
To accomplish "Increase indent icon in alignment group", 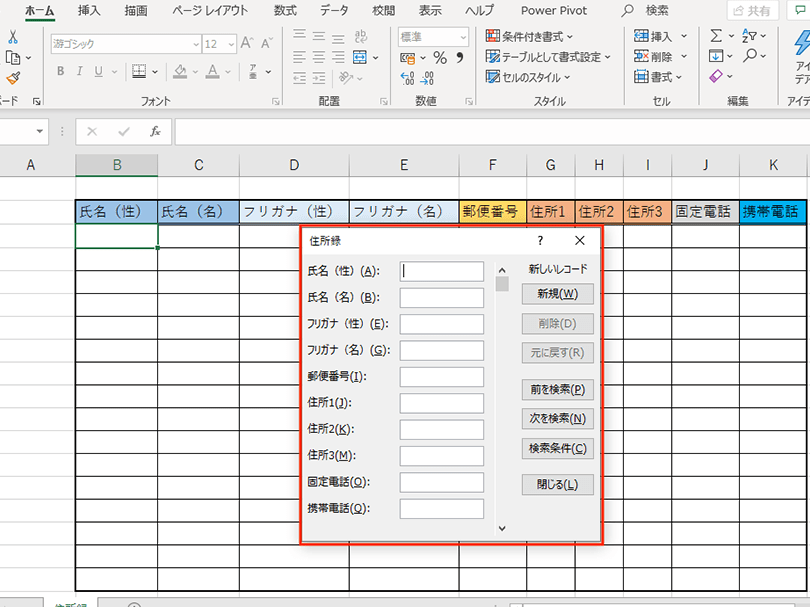I will click(x=319, y=78).
